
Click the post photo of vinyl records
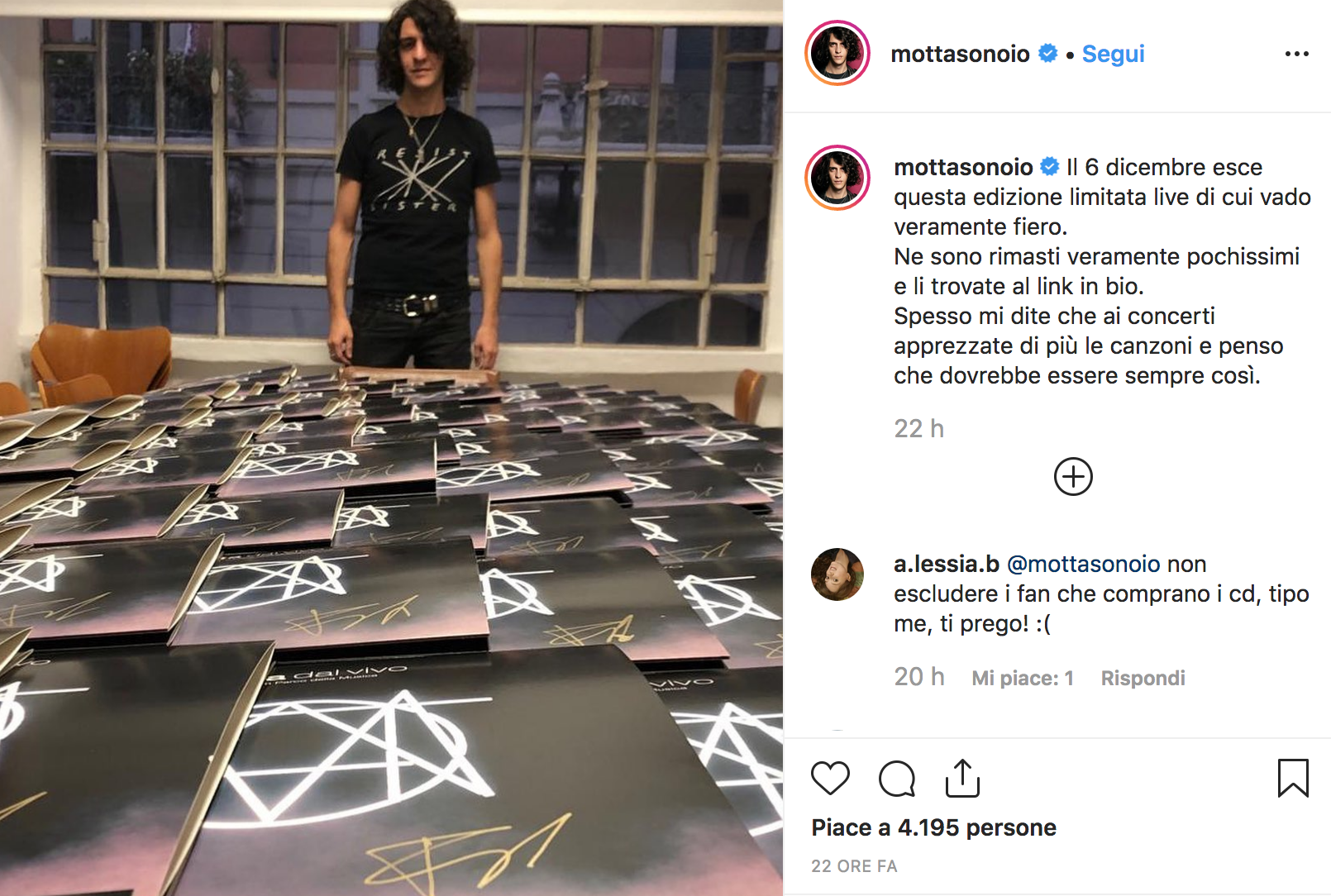coord(391,448)
